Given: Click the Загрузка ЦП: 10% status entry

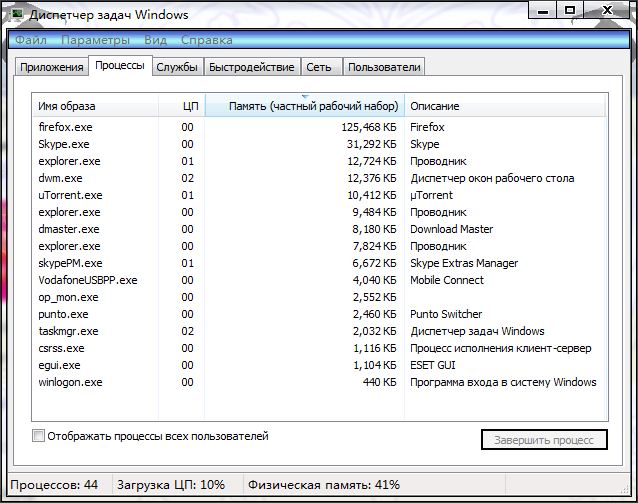Looking at the screenshot, I should coord(171,485).
